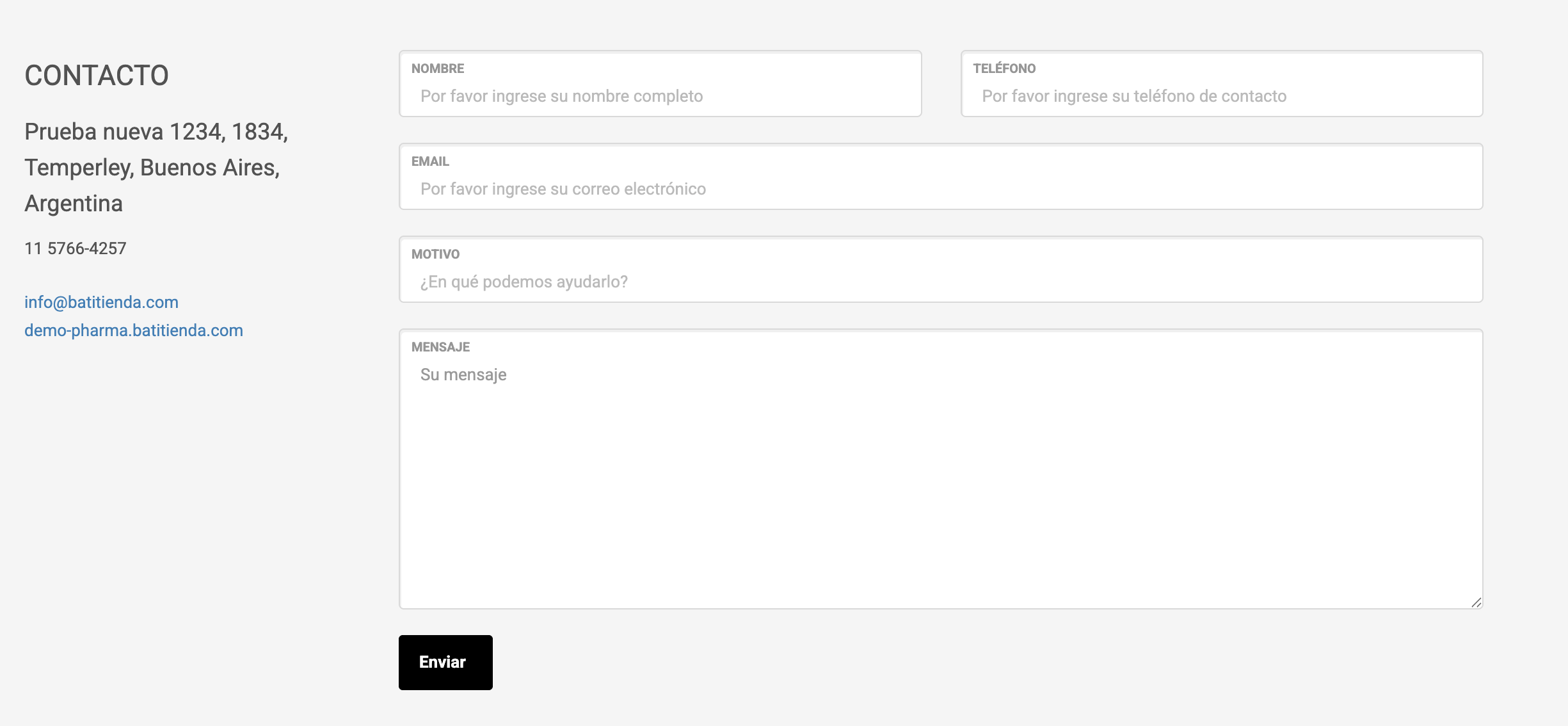Focus the contact phone input field
This screenshot has width=1568, height=726.
1221,96
